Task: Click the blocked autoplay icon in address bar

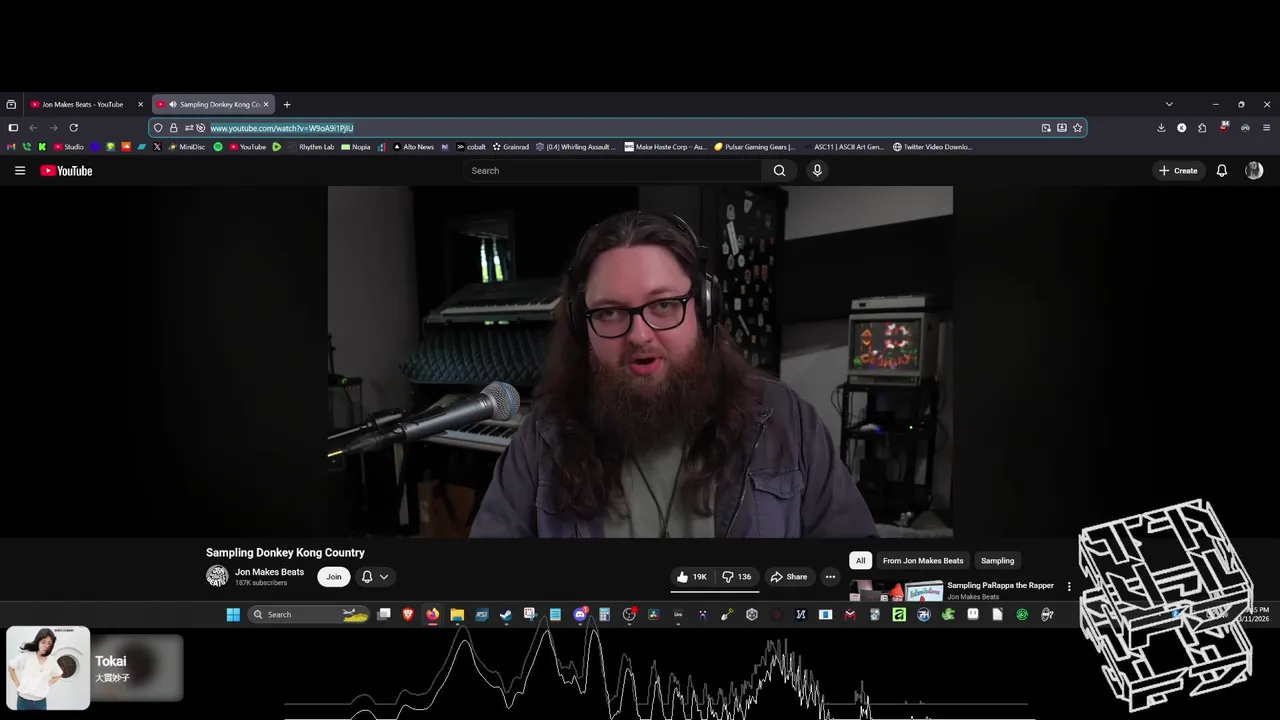Action: click(x=200, y=128)
